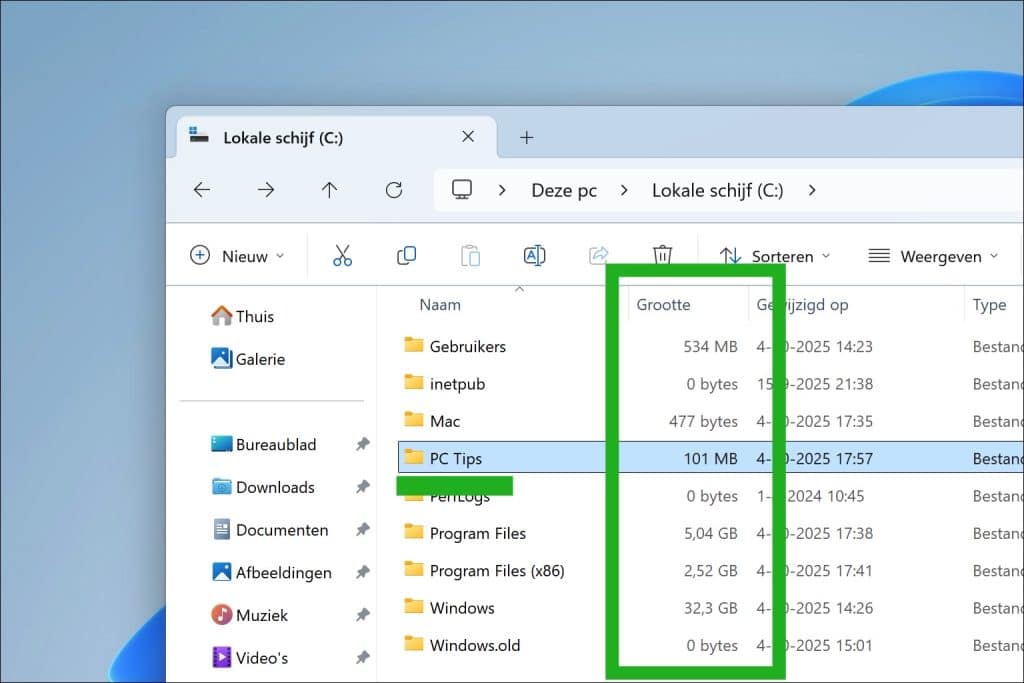Open the Nieuw dropdown menu
Screen dimensions: 1024x683
coord(237,256)
